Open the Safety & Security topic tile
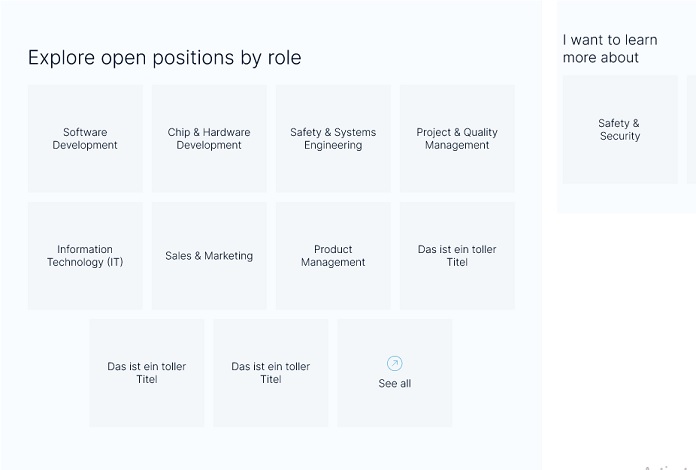696x470 pixels. [x=620, y=130]
